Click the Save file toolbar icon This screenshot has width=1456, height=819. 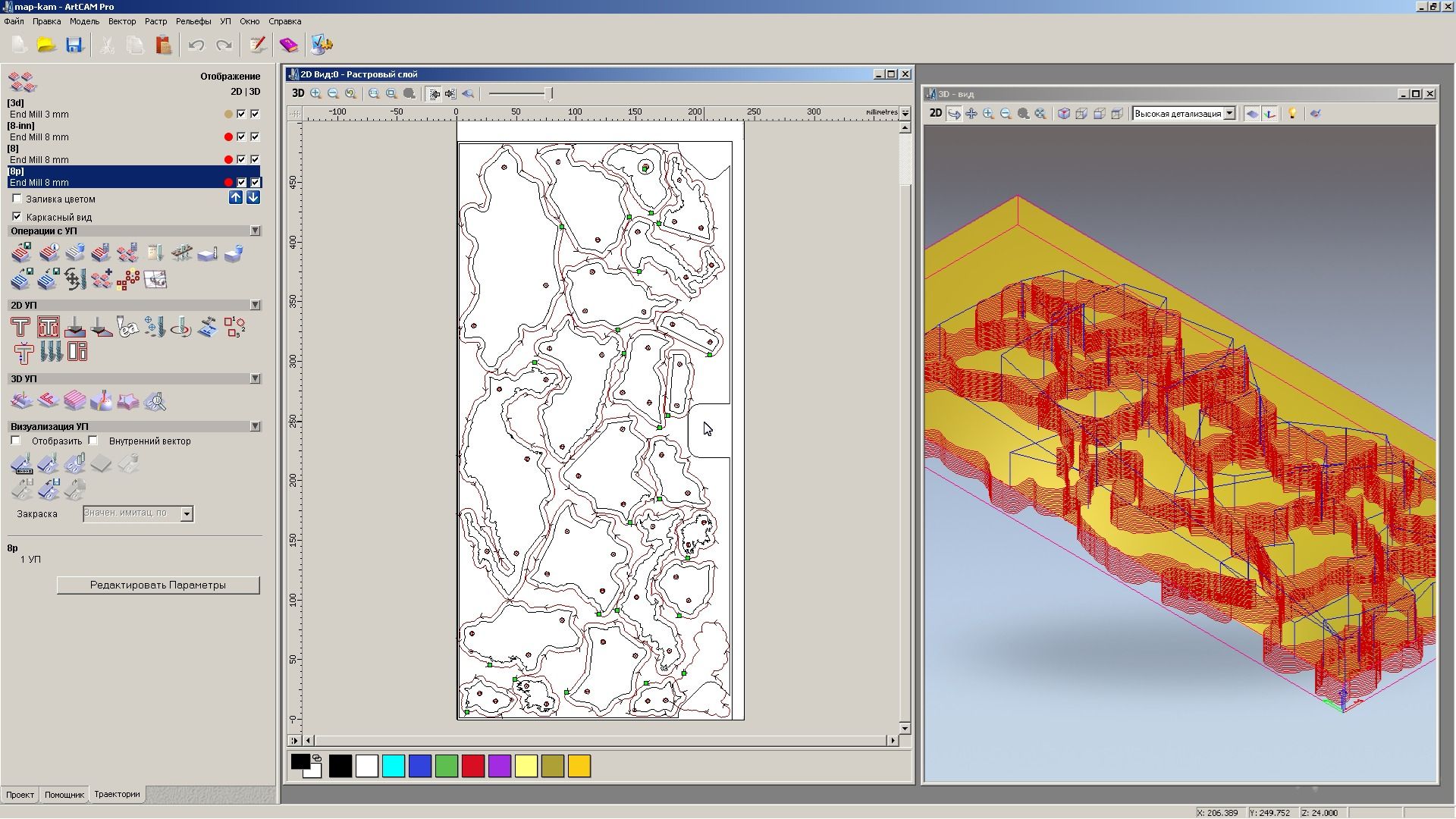click(x=74, y=45)
